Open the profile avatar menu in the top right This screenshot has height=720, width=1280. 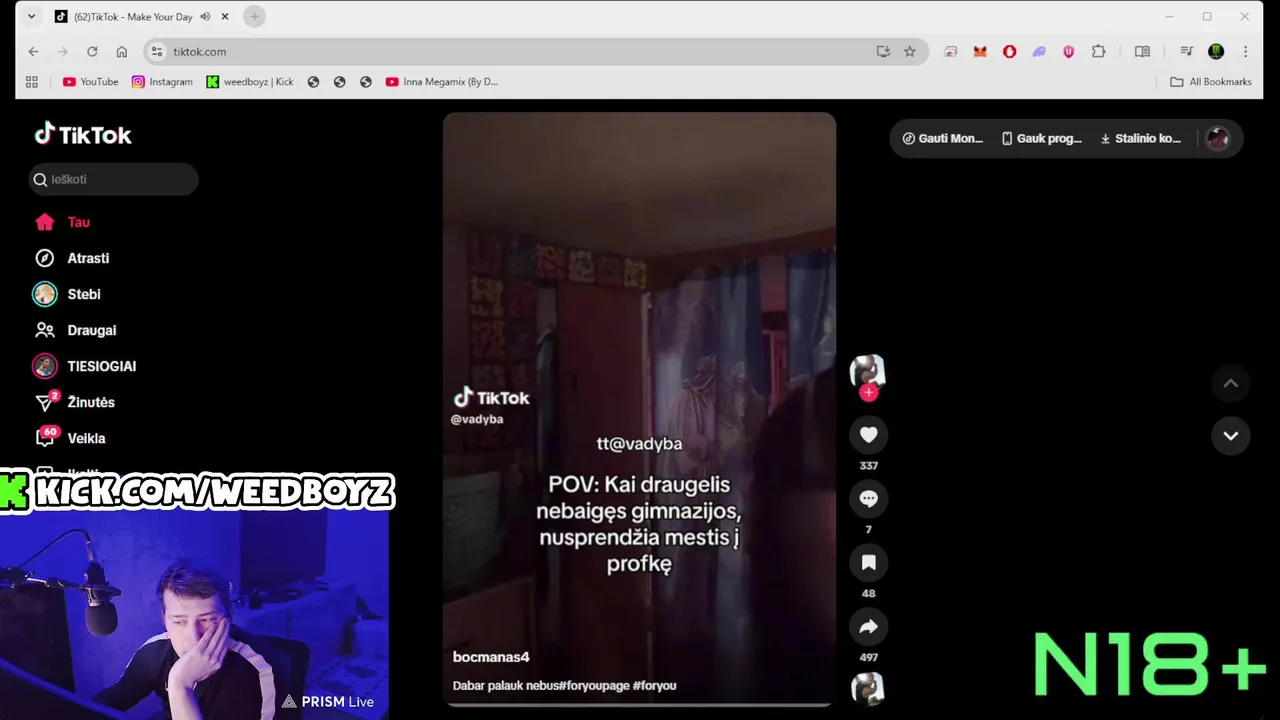(1217, 138)
